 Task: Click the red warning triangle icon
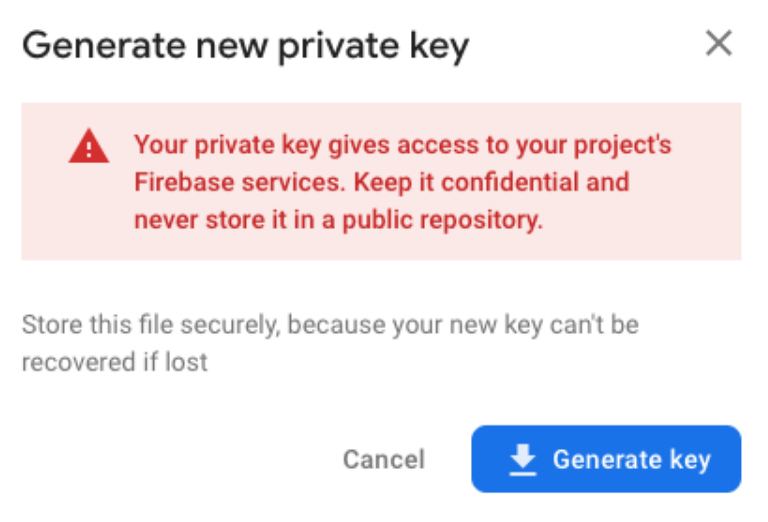89,148
